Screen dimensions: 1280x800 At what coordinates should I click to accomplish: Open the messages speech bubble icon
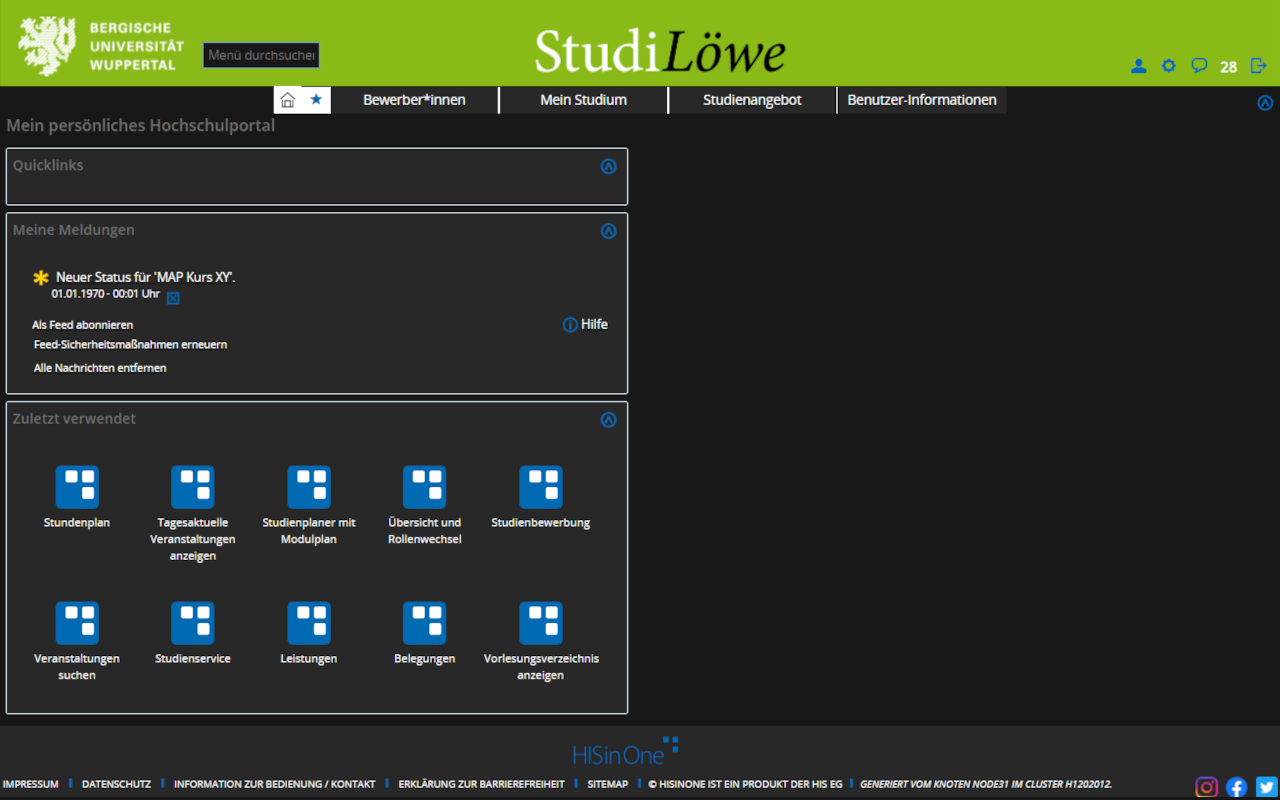[x=1199, y=66]
